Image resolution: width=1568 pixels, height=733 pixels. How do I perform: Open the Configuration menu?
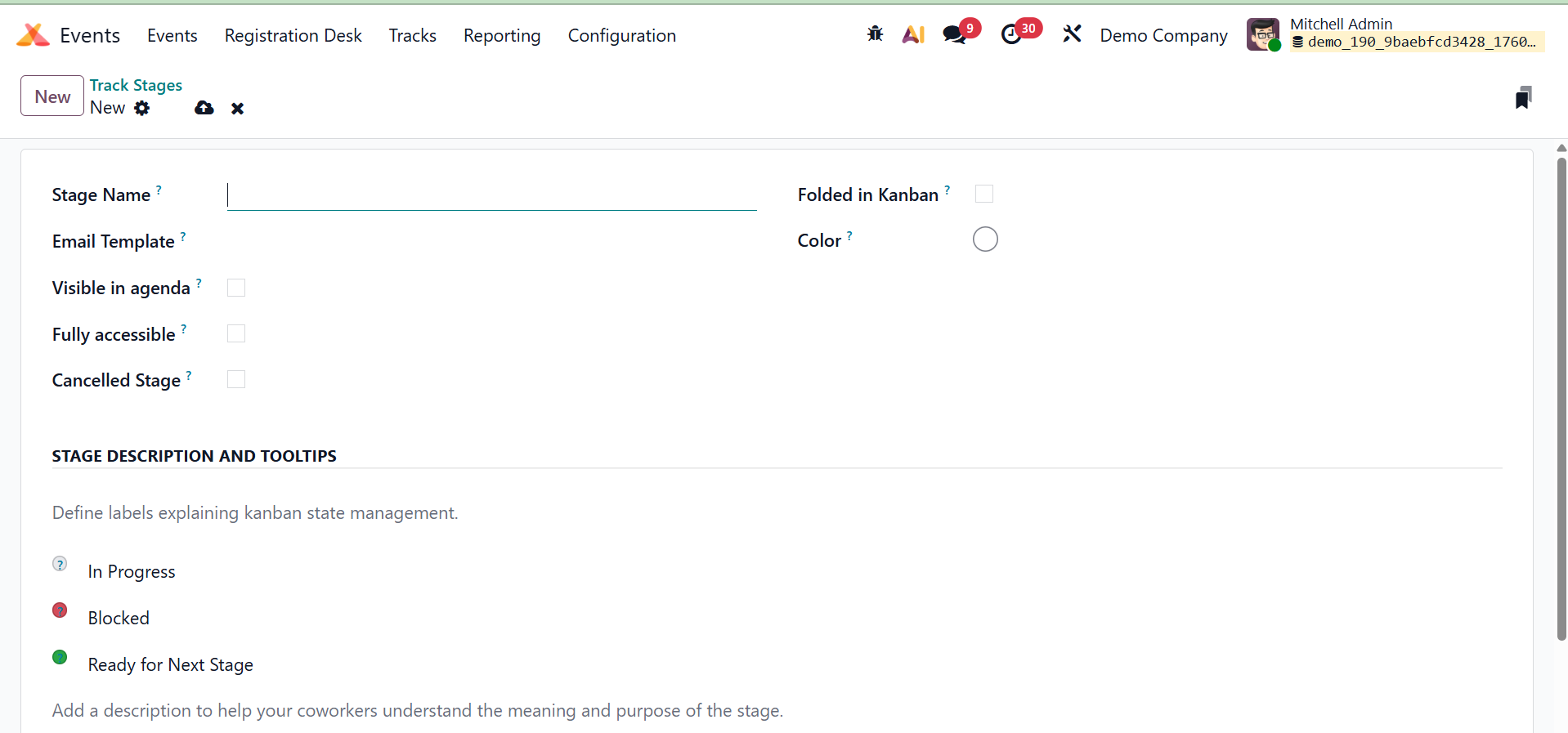(x=621, y=36)
